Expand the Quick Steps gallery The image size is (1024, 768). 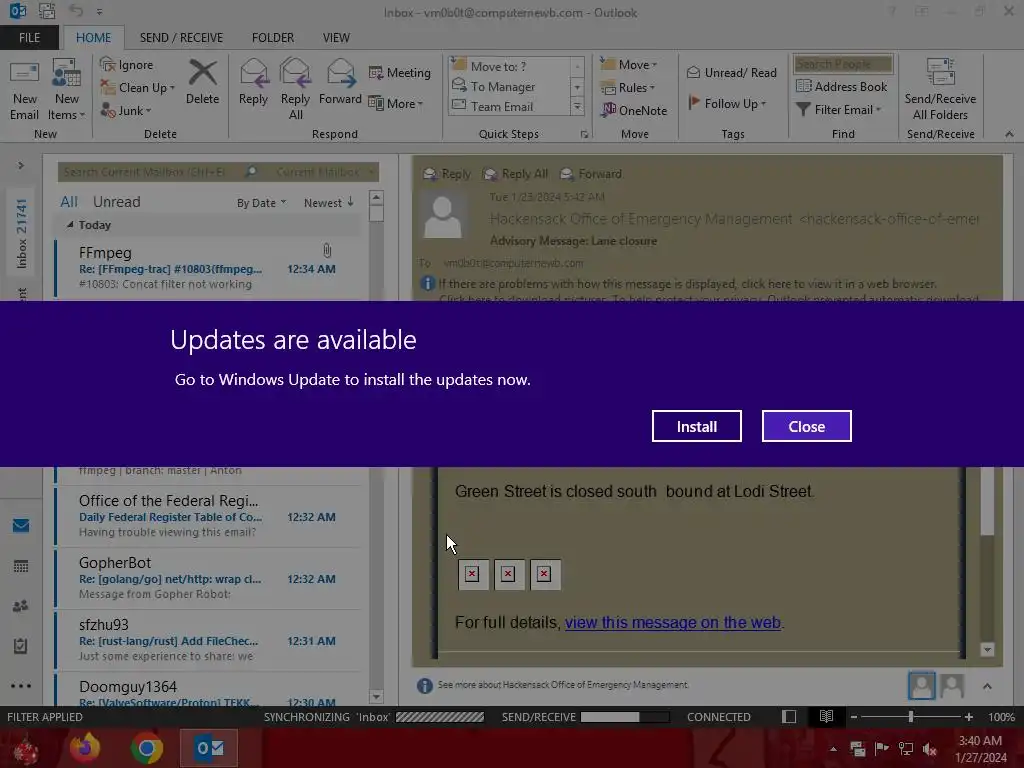[x=577, y=107]
